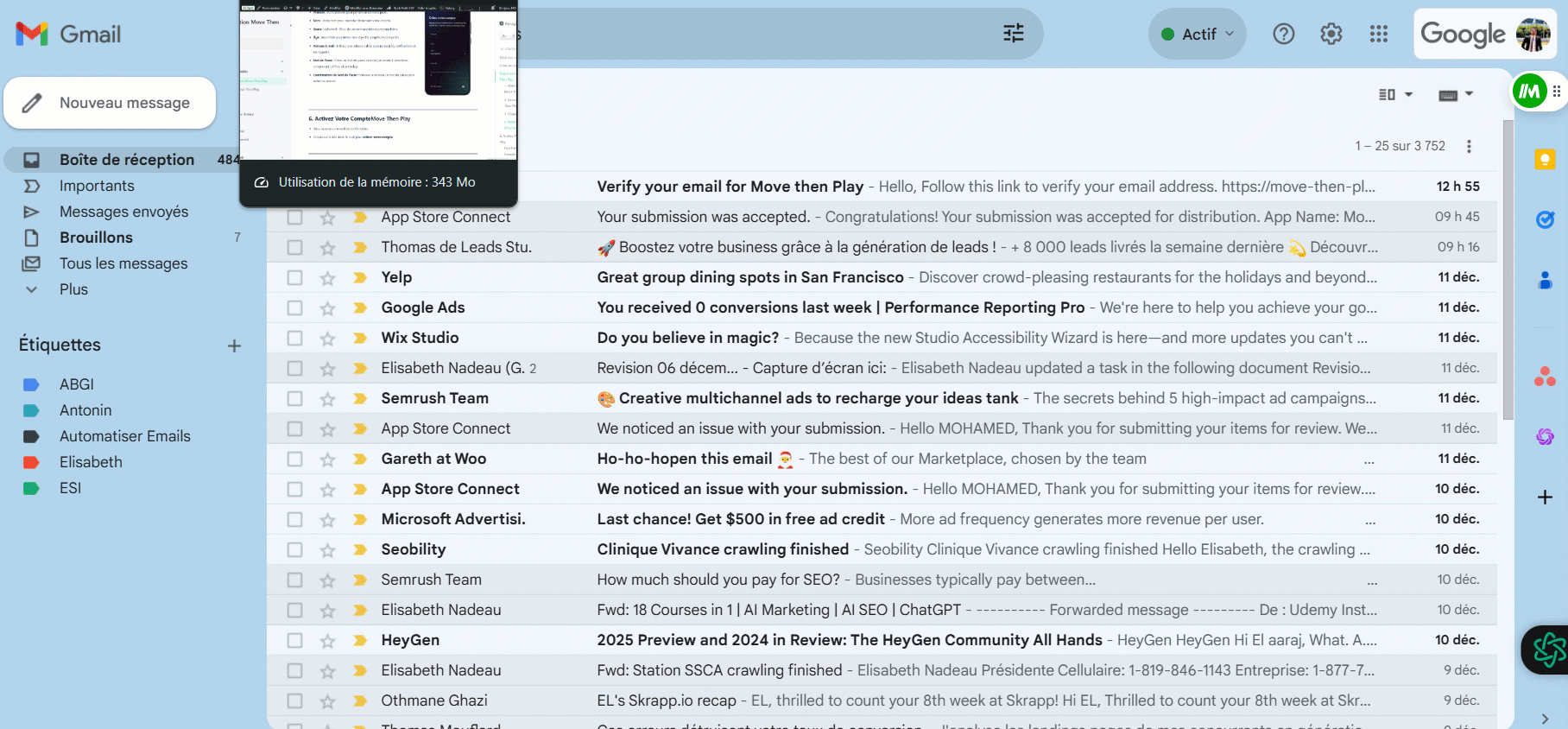Open Verify your email for Move then Play
The image size is (1568, 729).
[730, 187]
